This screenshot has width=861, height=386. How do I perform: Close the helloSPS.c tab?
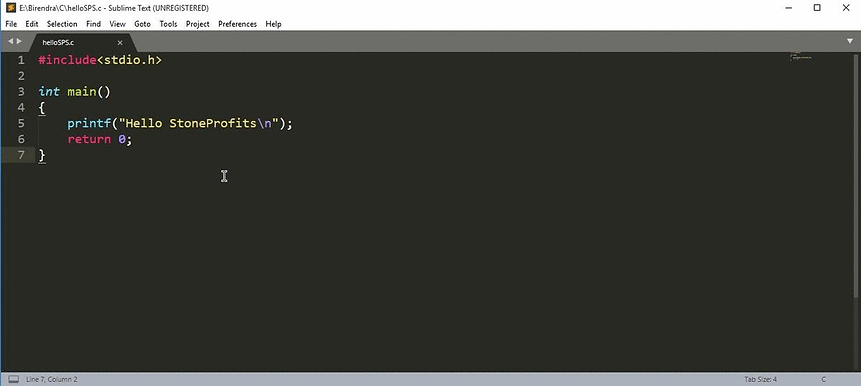pos(120,43)
